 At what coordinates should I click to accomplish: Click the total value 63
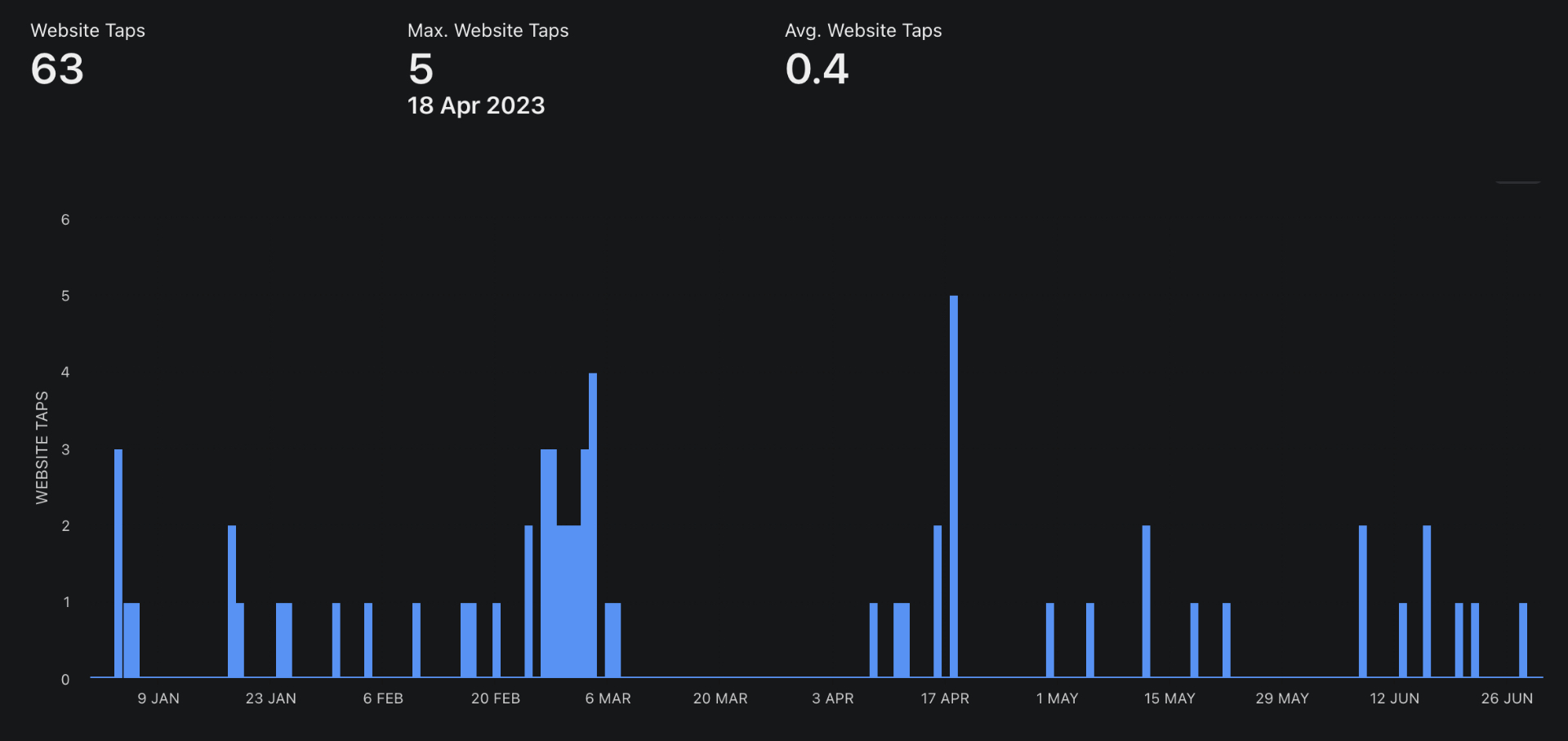57,69
